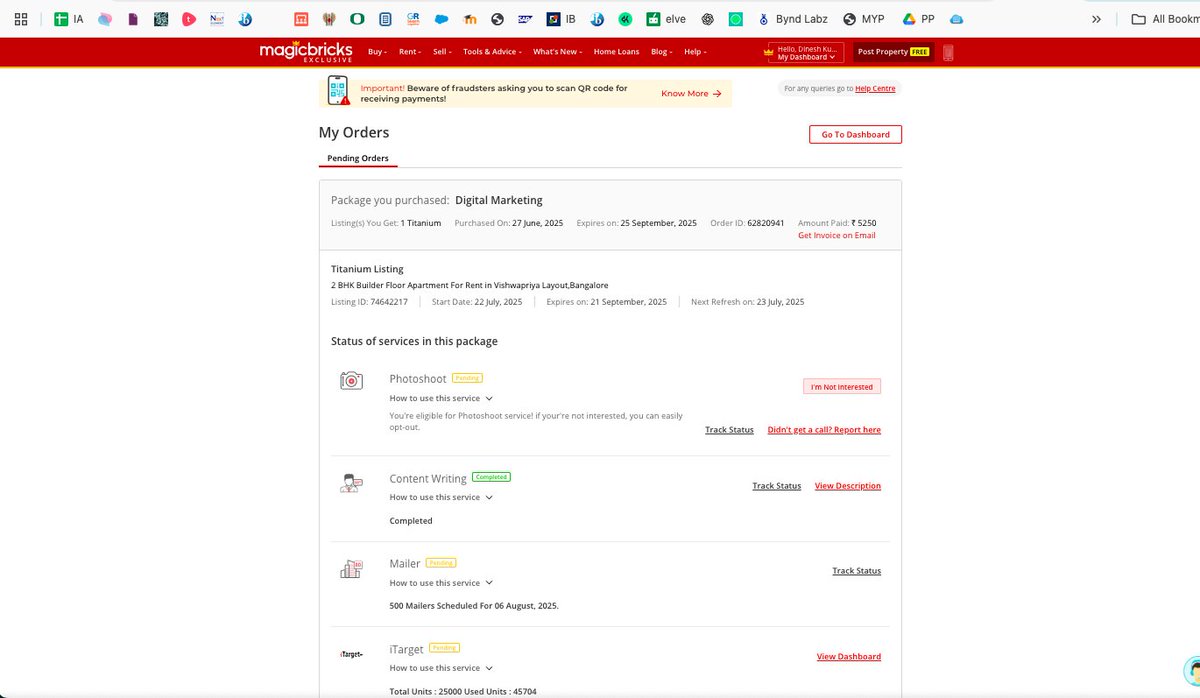The width and height of the screenshot is (1200, 698).
Task: Click the Go To Dashboard button
Action: 855,134
